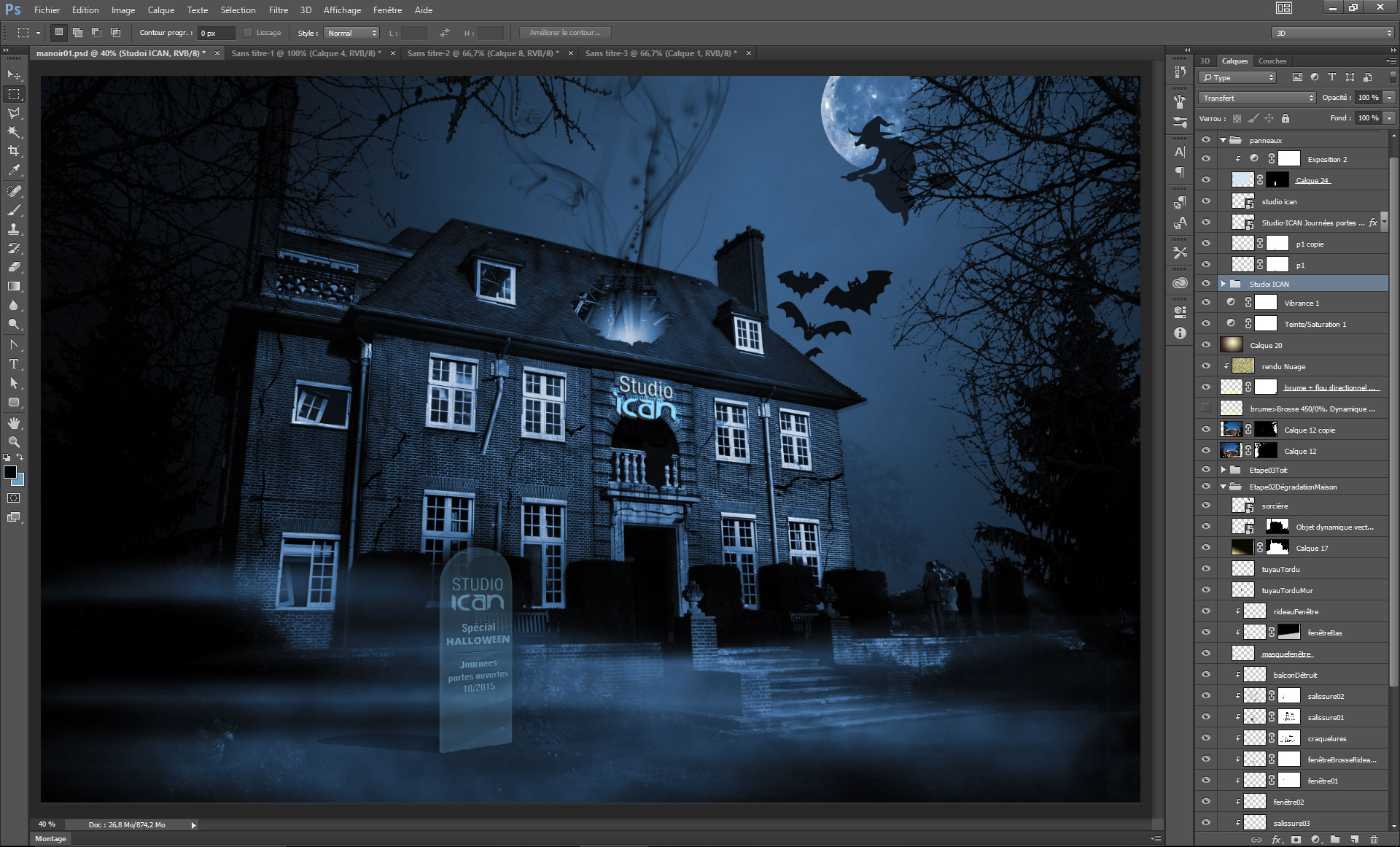Select the Healing Brush tool

[x=14, y=191]
